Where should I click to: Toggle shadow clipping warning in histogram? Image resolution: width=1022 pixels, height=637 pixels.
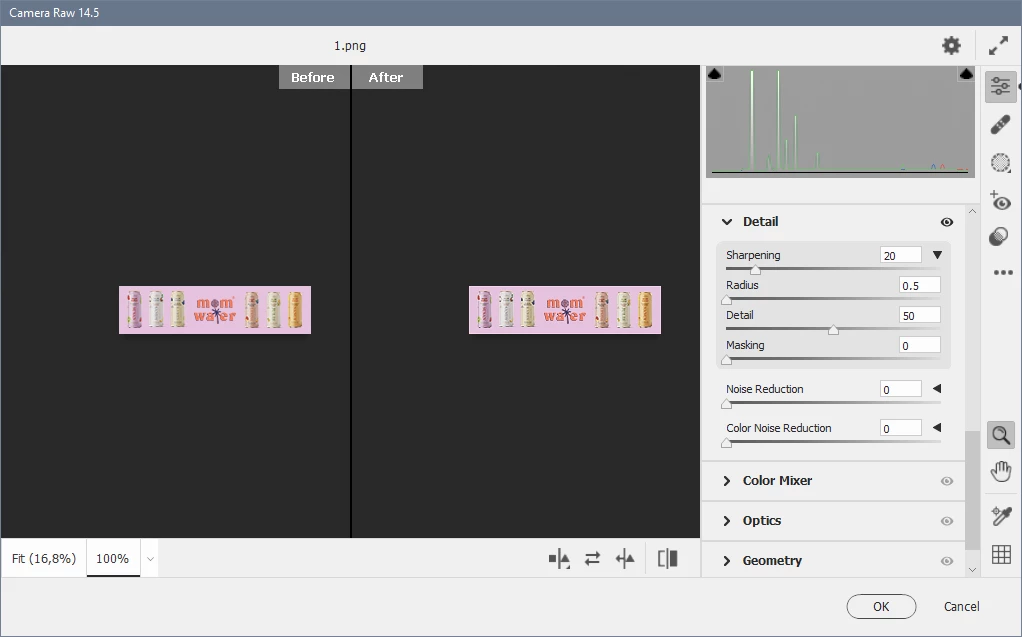[x=714, y=74]
